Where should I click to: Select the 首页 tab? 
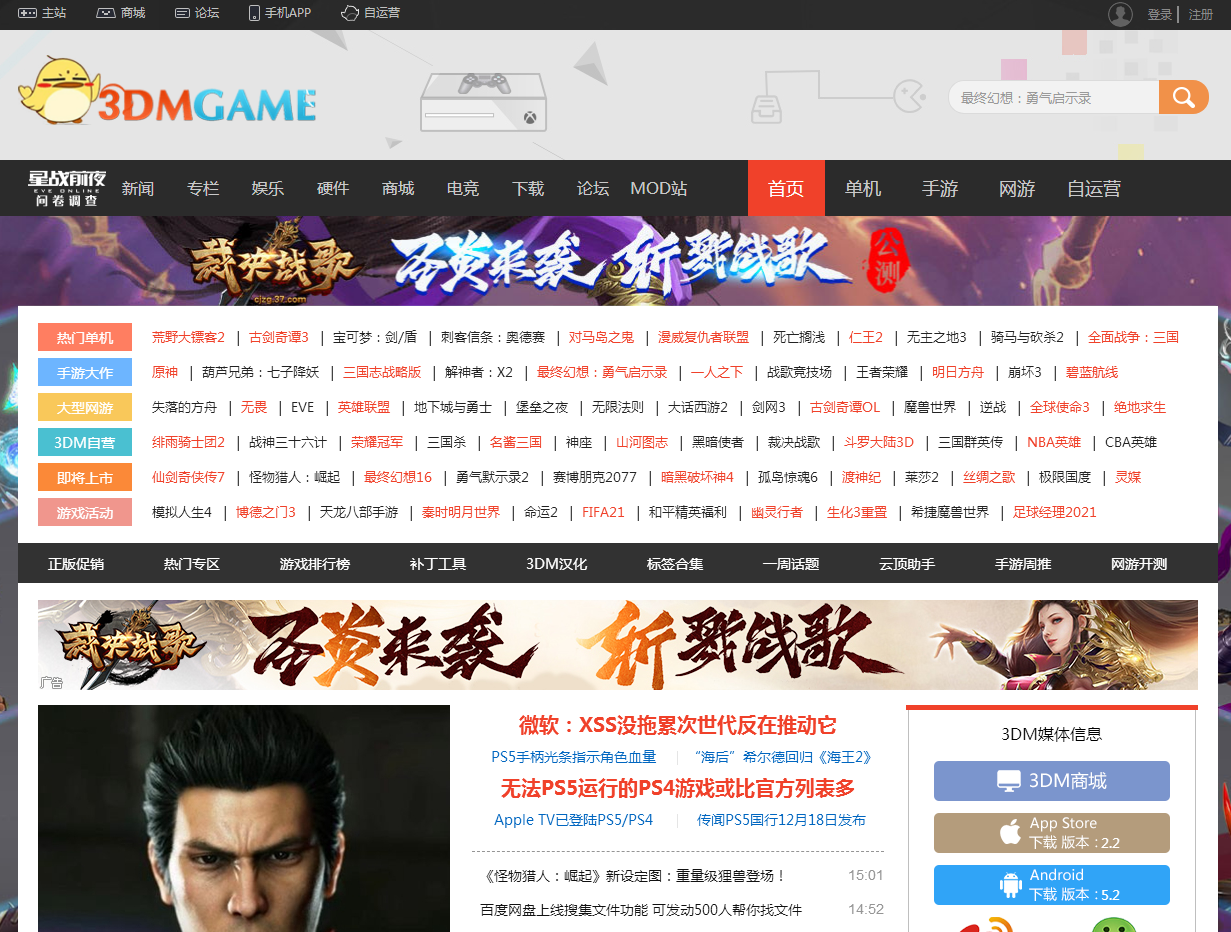(786, 188)
